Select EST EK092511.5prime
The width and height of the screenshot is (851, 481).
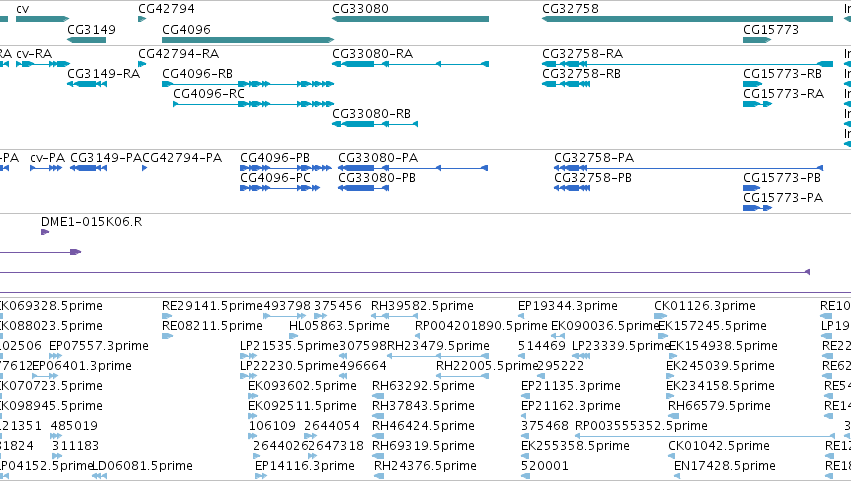click(x=254, y=416)
